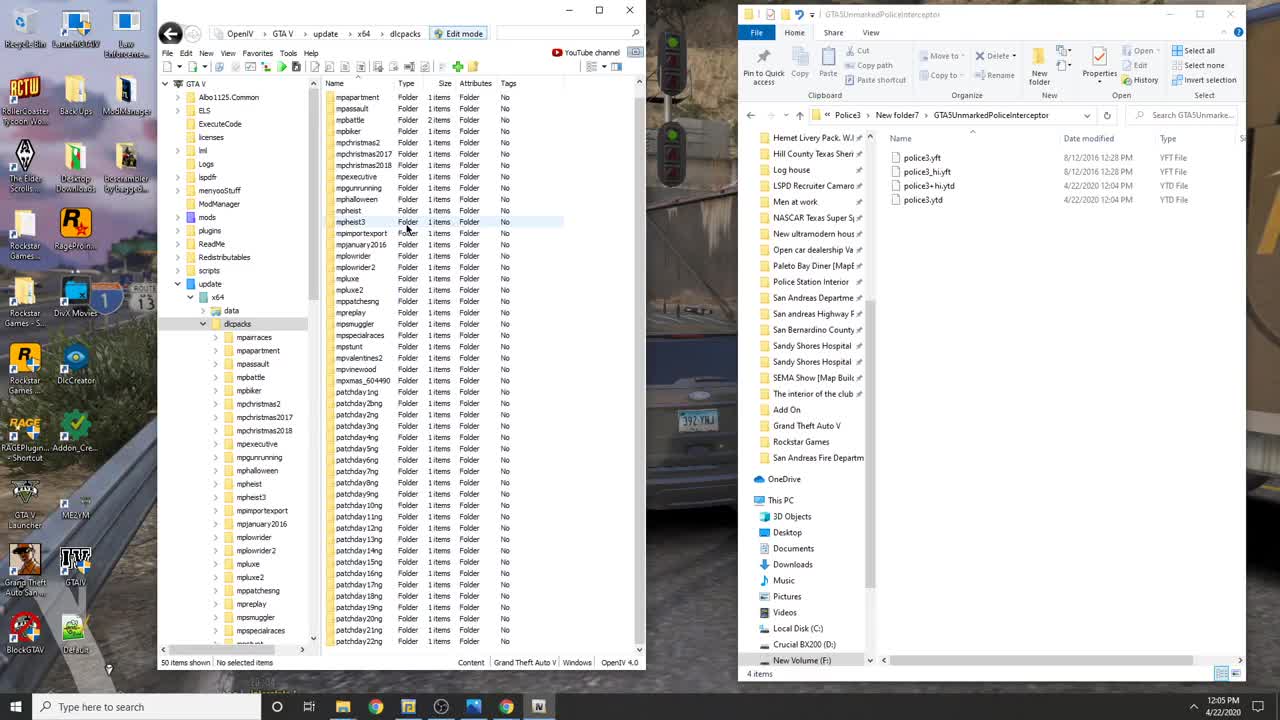Select mpheist3 row in OpenIV file list

click(x=443, y=222)
